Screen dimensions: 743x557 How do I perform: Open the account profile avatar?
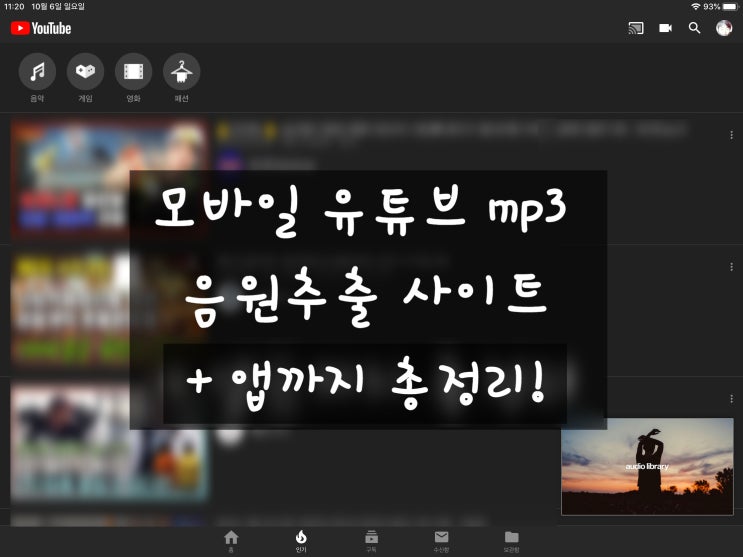[724, 28]
